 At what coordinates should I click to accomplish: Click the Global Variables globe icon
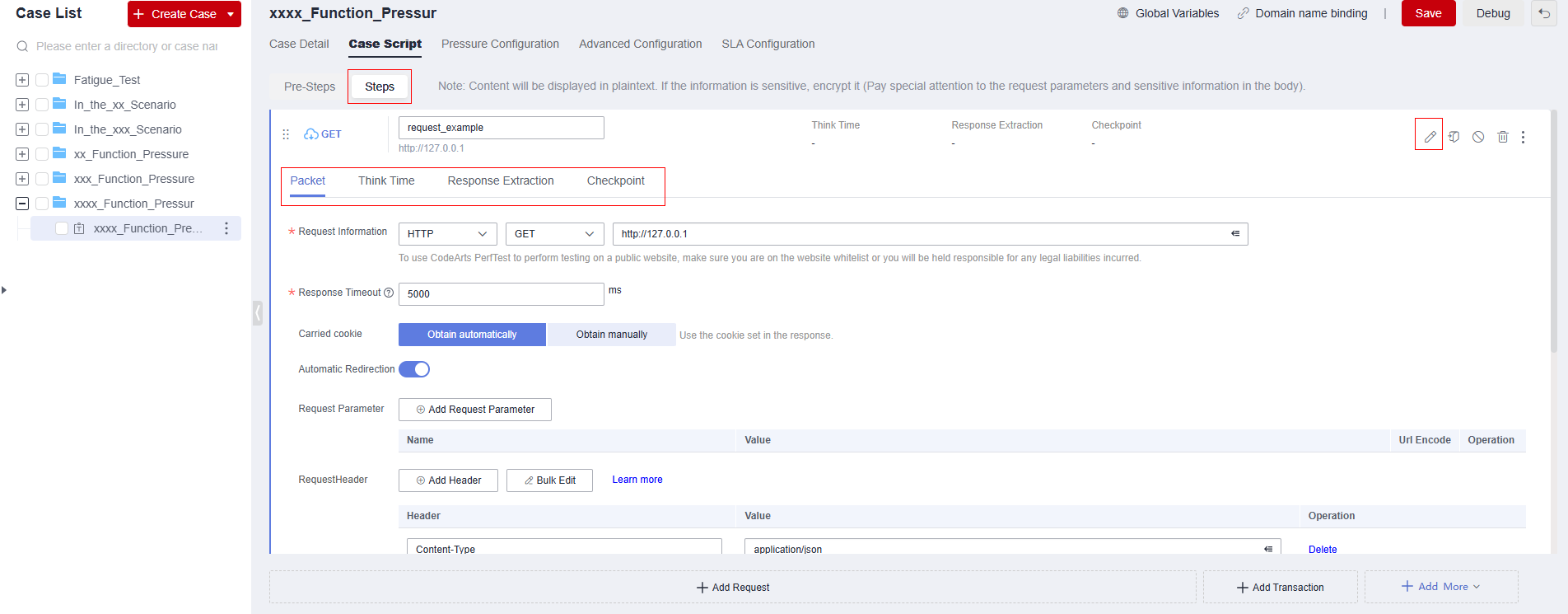coord(1122,13)
